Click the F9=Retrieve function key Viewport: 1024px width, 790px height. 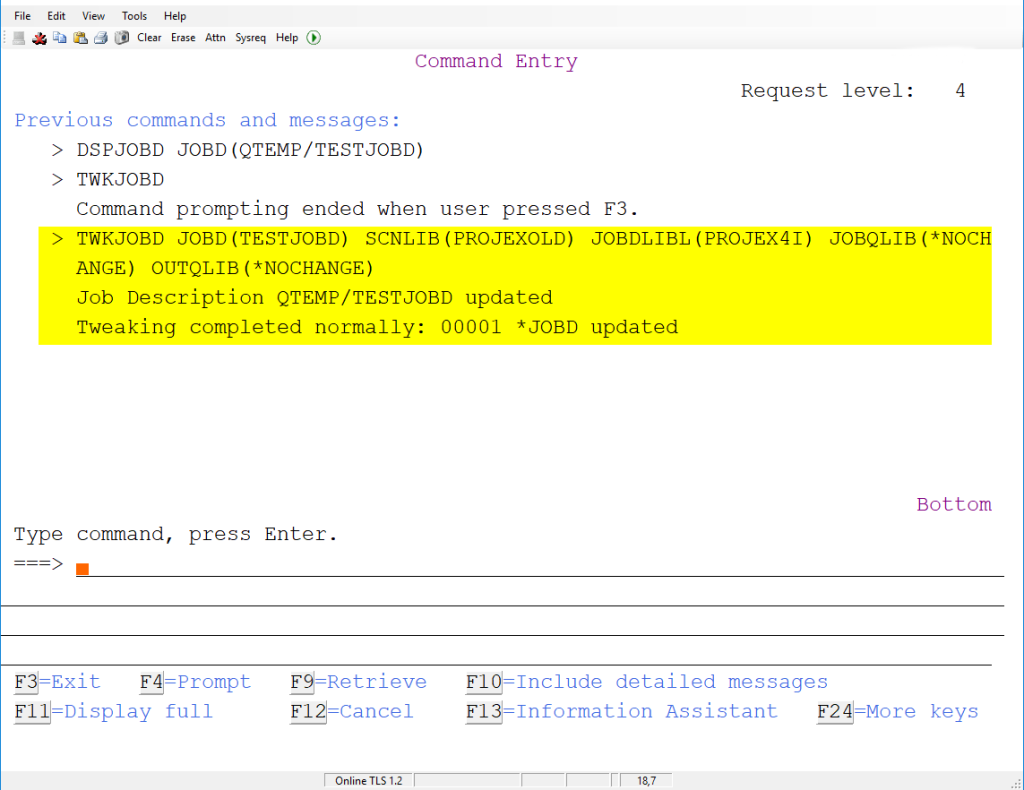359,682
